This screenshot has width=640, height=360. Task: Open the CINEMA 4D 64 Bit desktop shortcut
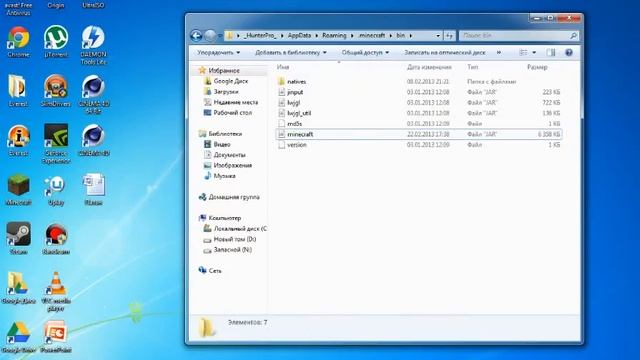(93, 95)
